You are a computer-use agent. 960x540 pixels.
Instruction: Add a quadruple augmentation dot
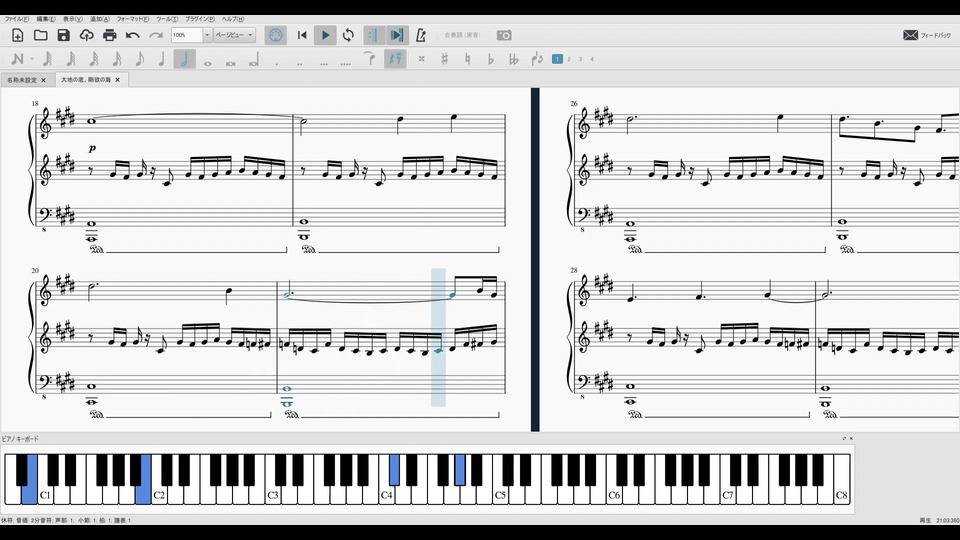coord(346,62)
